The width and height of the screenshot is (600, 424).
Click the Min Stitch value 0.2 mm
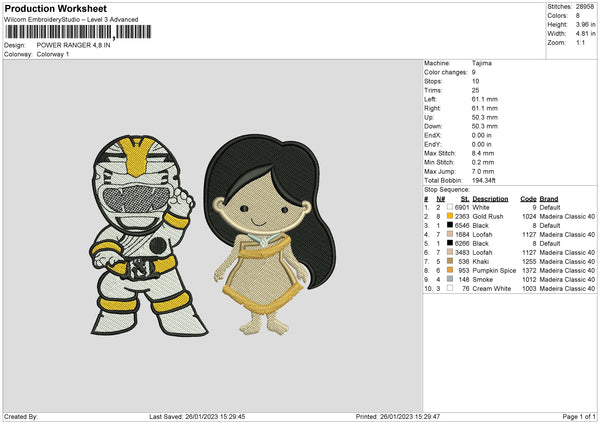483,162
